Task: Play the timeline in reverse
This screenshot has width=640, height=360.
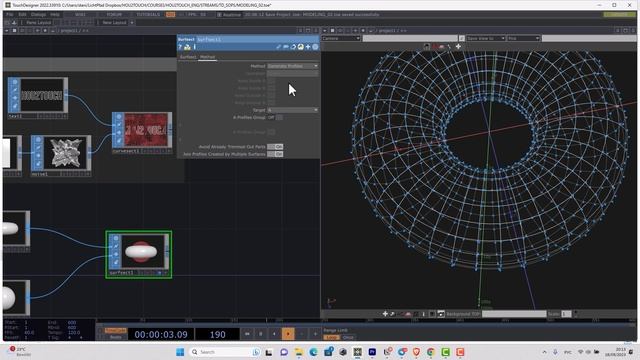Action: coord(274,334)
